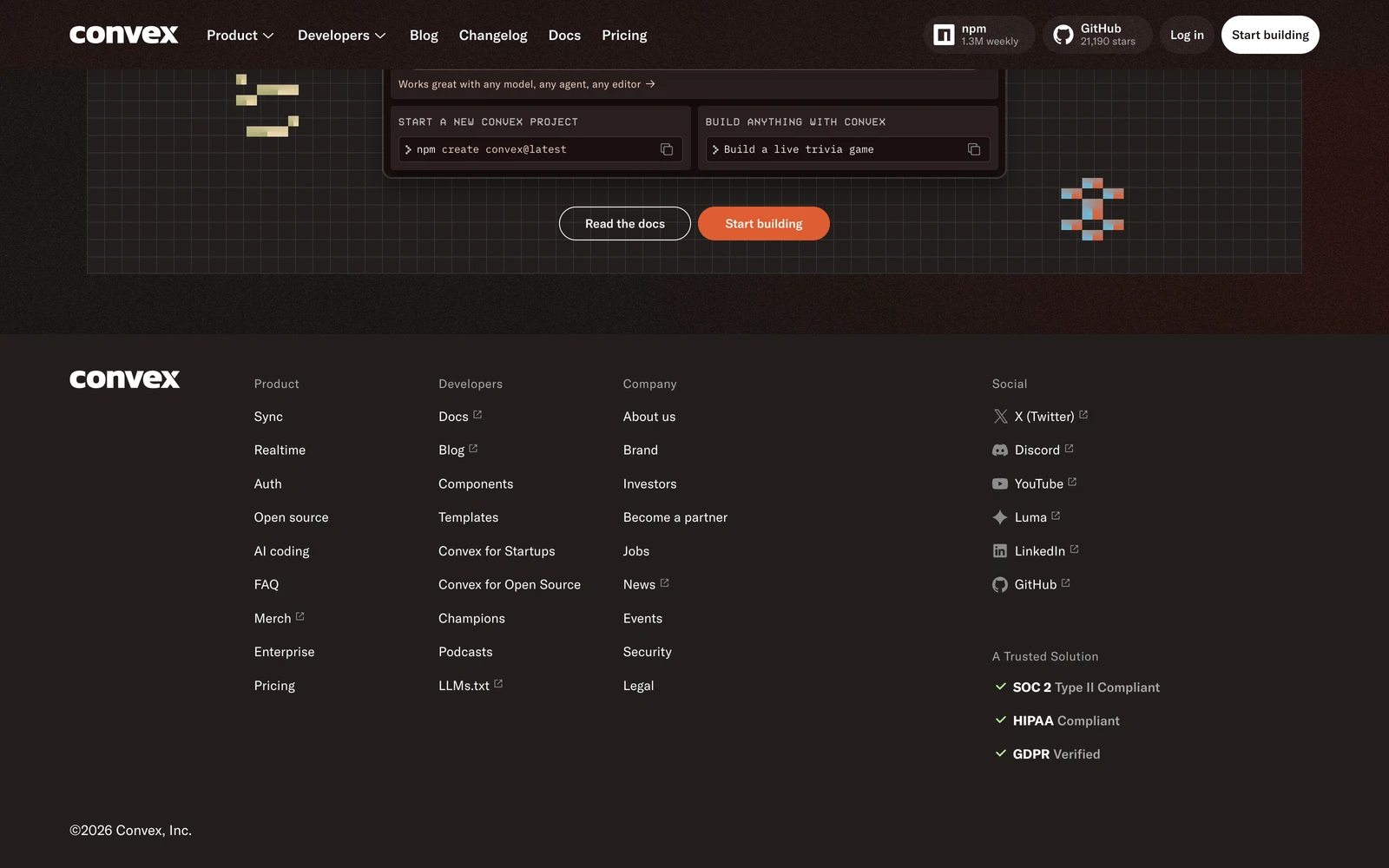The width and height of the screenshot is (1389, 868).
Task: Click the HIPAA Compliant text
Action: [1066, 721]
